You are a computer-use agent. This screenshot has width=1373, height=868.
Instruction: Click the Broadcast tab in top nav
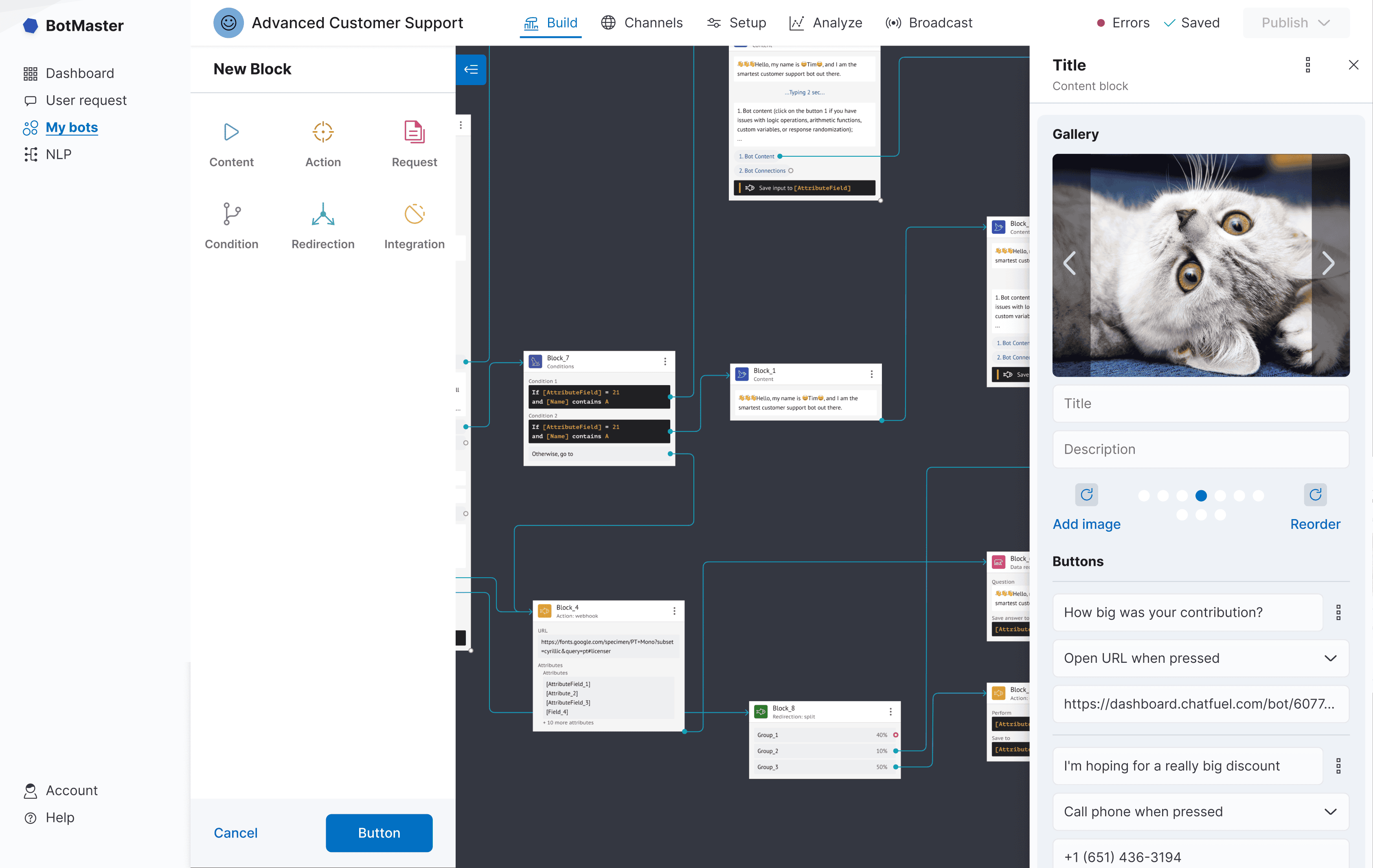929,22
